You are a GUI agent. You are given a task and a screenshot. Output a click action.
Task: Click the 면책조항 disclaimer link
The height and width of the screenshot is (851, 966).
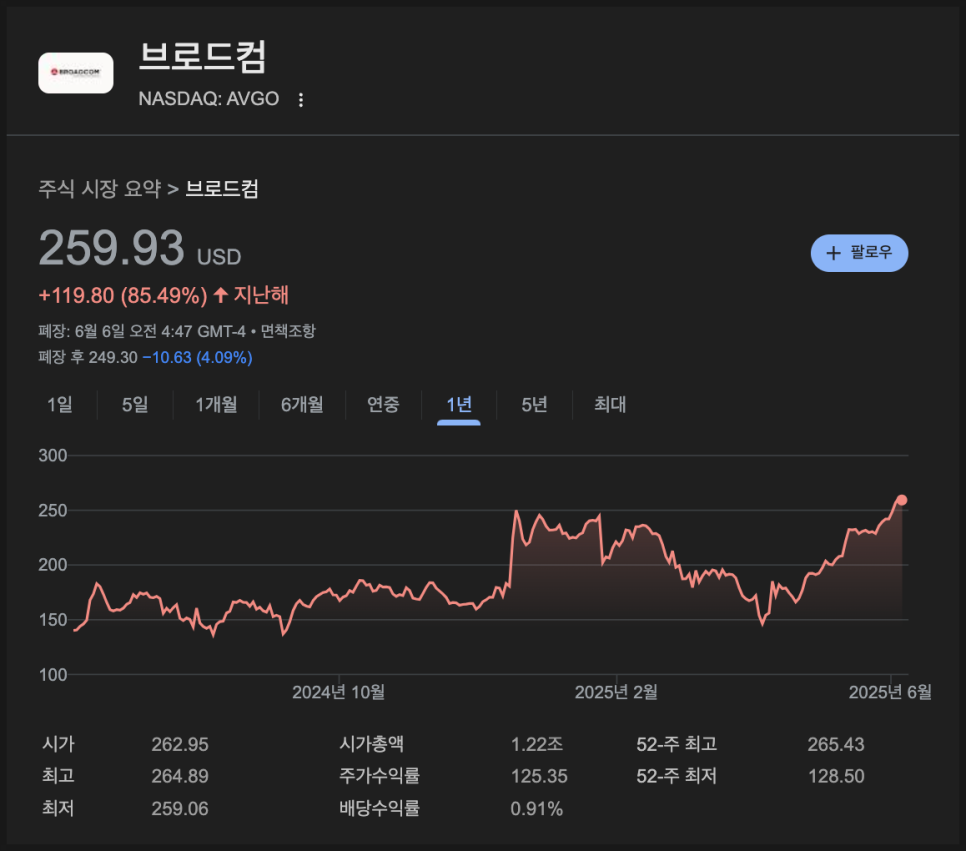[x=288, y=332]
